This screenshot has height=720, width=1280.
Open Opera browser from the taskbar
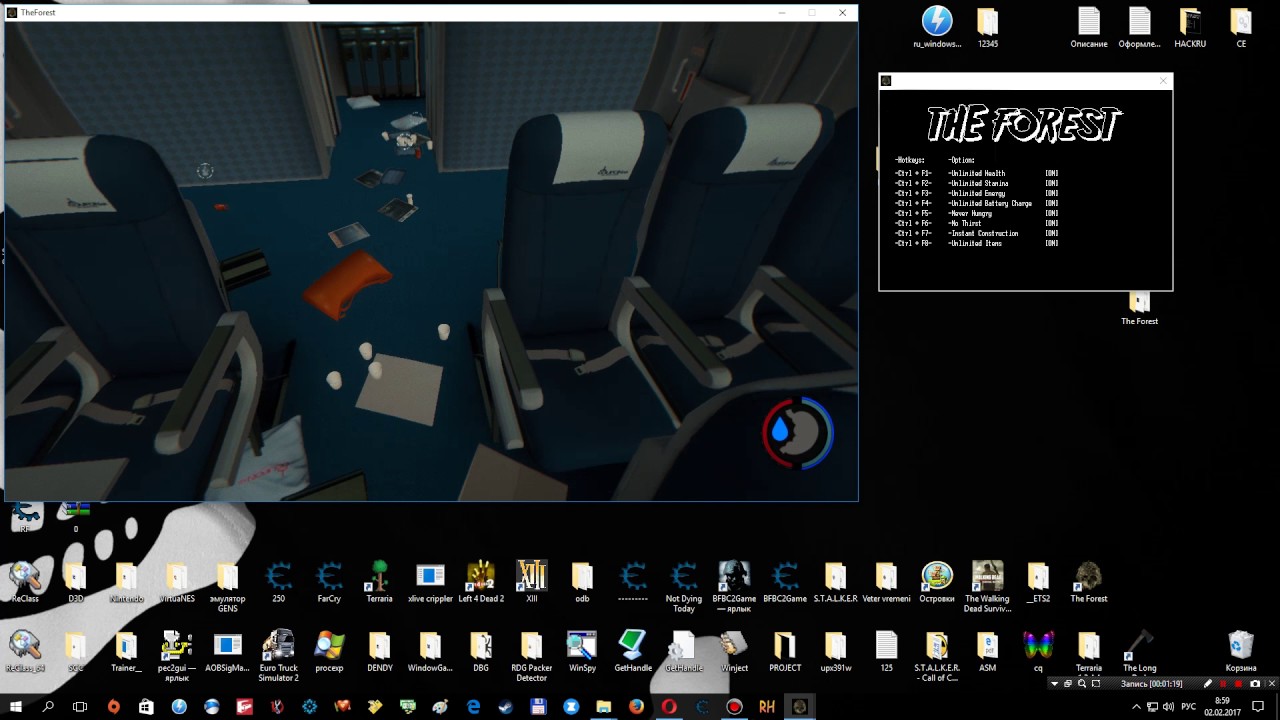pyautogui.click(x=669, y=707)
